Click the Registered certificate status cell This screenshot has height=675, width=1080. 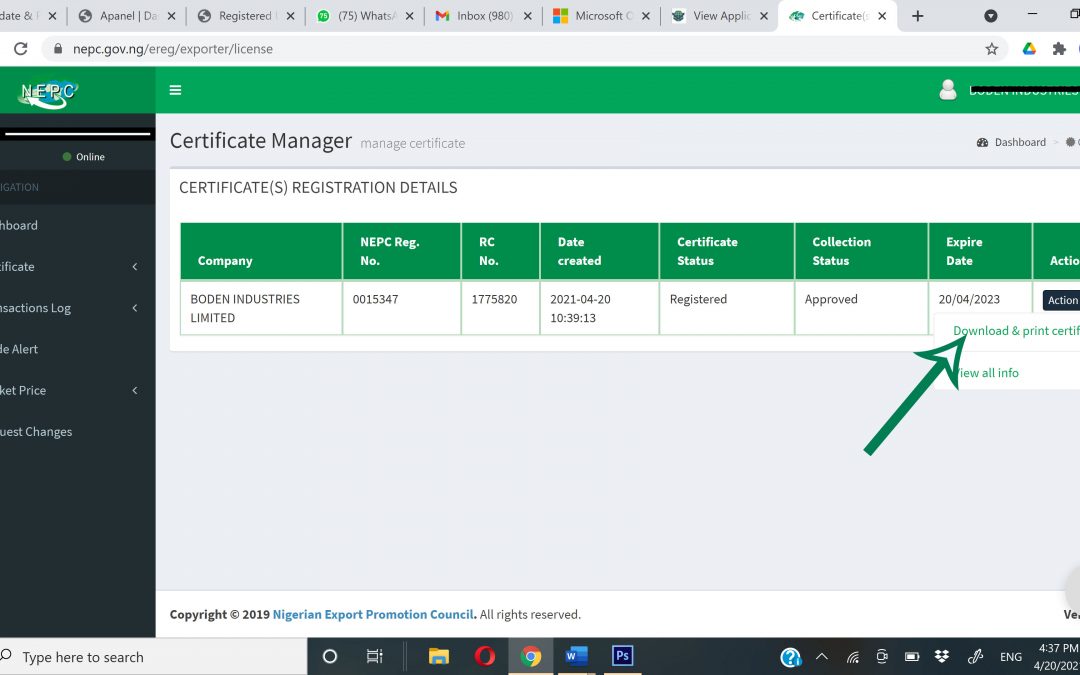727,308
